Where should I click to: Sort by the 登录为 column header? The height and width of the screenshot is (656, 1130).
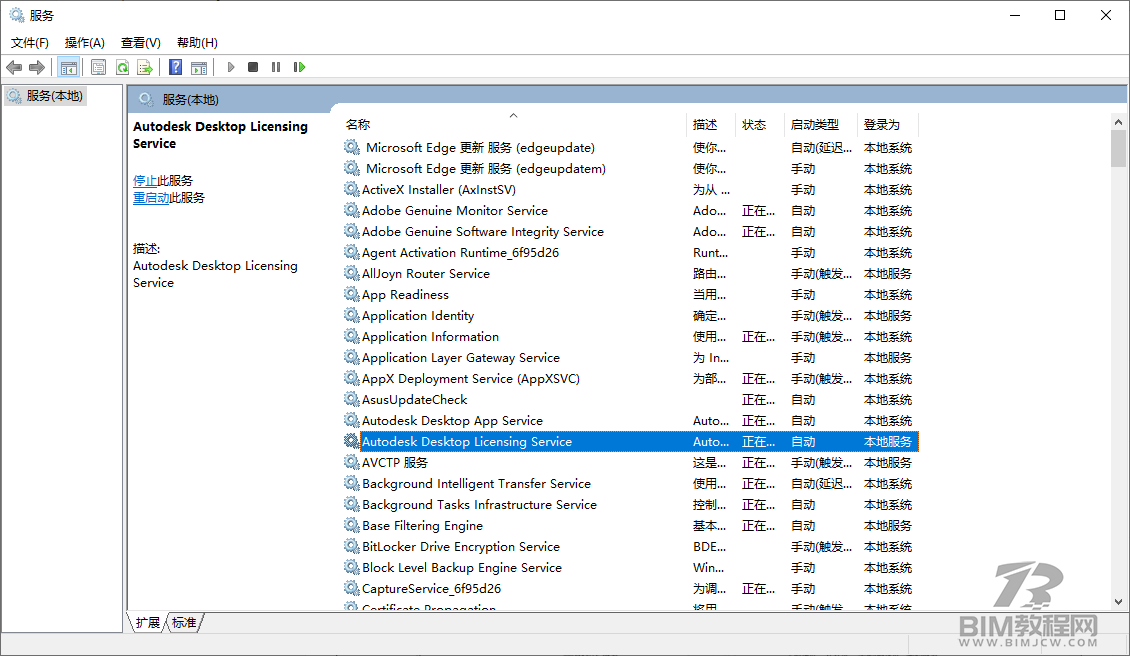coord(889,125)
